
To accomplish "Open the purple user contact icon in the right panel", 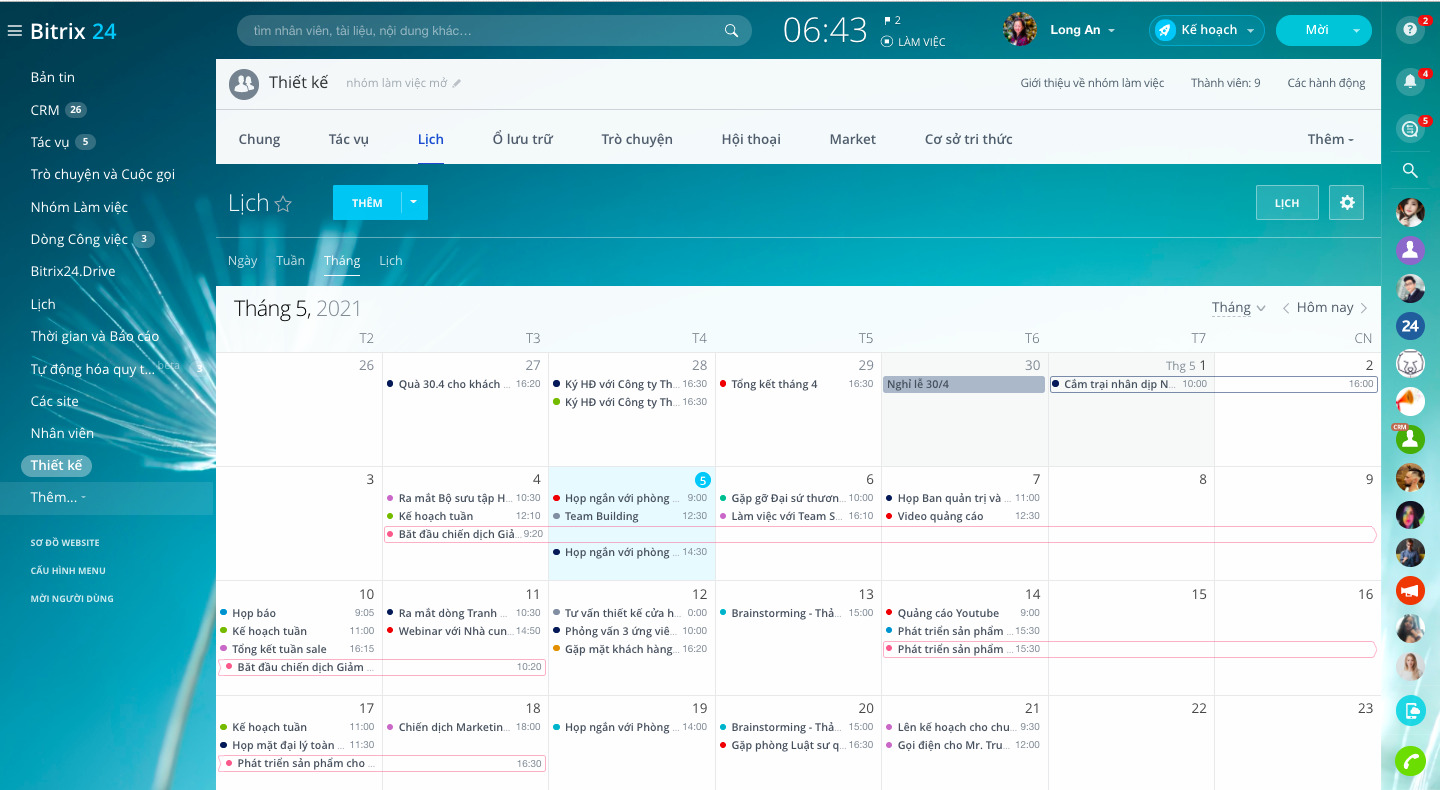I will pyautogui.click(x=1410, y=250).
